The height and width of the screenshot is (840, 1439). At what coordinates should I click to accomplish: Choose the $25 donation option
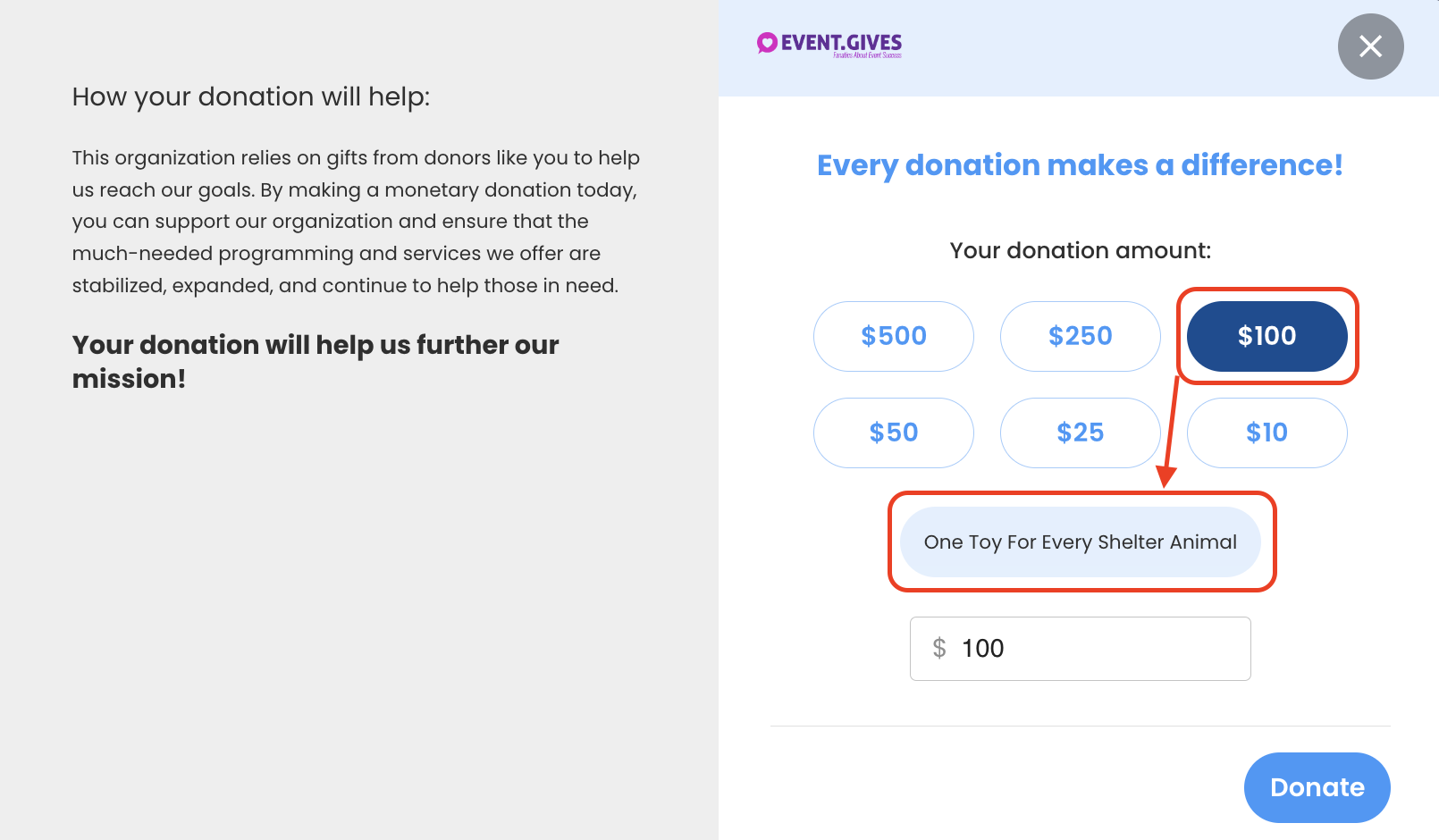tap(1080, 433)
